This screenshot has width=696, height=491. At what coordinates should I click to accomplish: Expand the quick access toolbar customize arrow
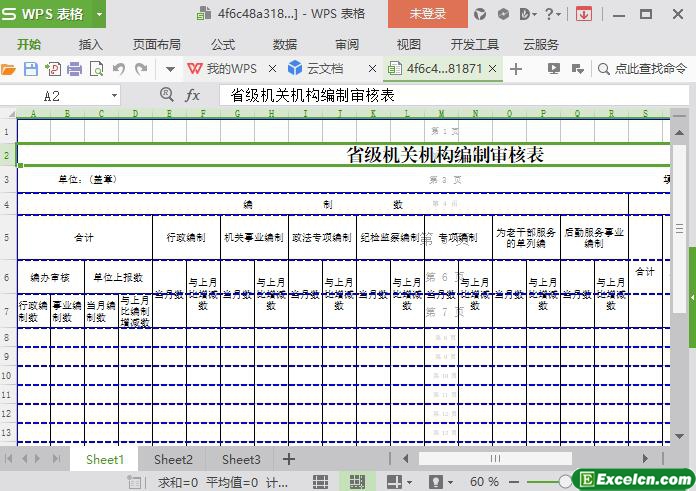[x=170, y=69]
